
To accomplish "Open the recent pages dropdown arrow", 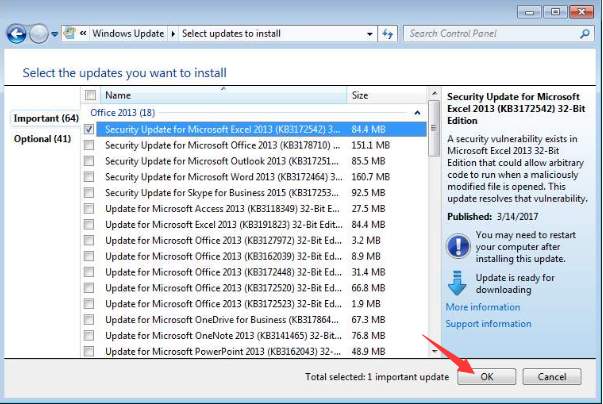I will [55, 34].
